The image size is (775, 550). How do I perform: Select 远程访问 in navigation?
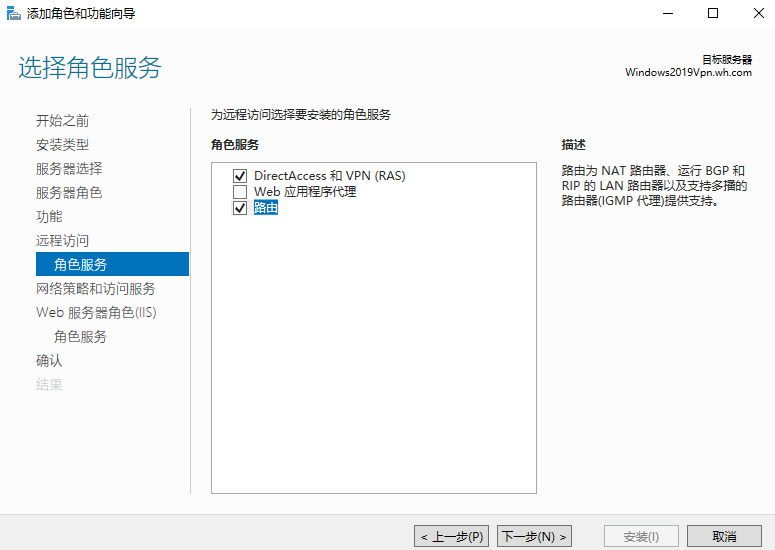[x=62, y=241]
